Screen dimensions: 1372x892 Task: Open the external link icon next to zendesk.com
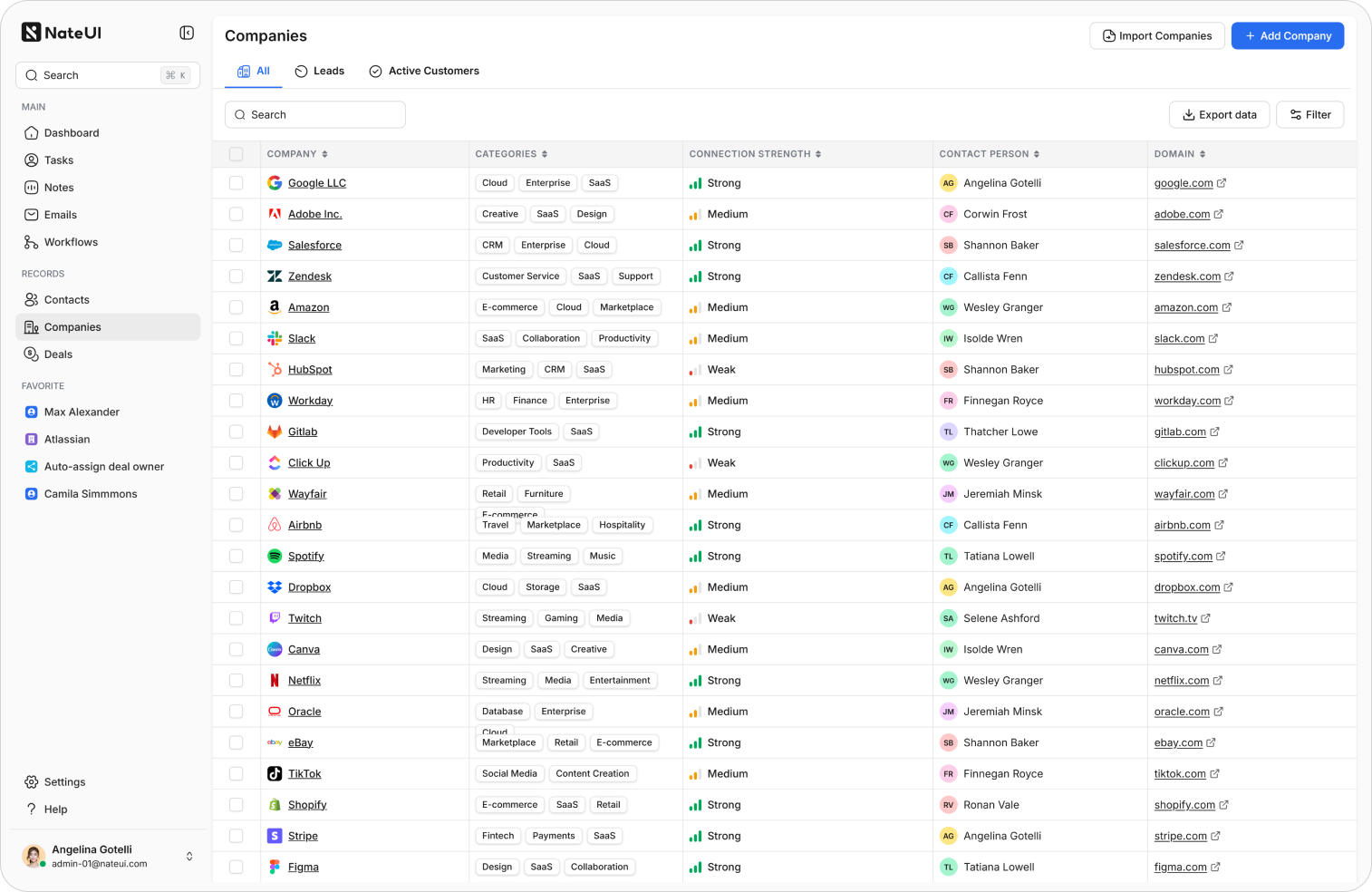[1229, 276]
